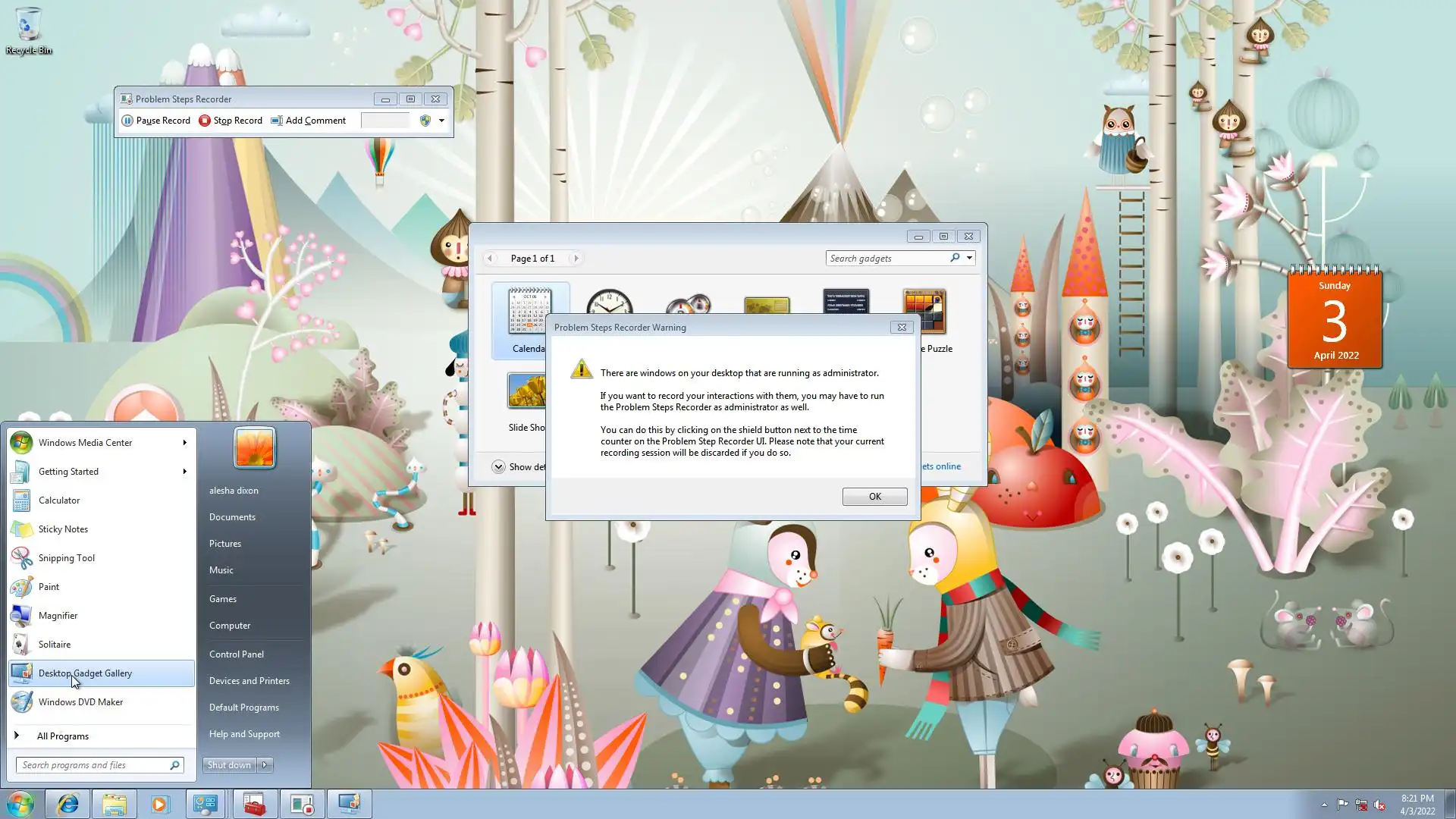Open the Search gadgets dropdown arrow

[x=969, y=258]
